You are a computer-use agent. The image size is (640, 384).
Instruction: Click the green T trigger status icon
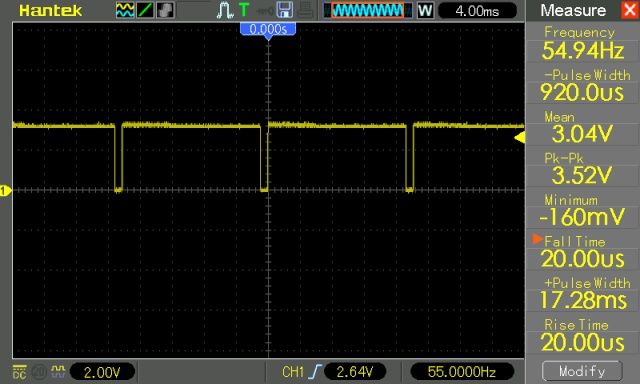pos(244,10)
